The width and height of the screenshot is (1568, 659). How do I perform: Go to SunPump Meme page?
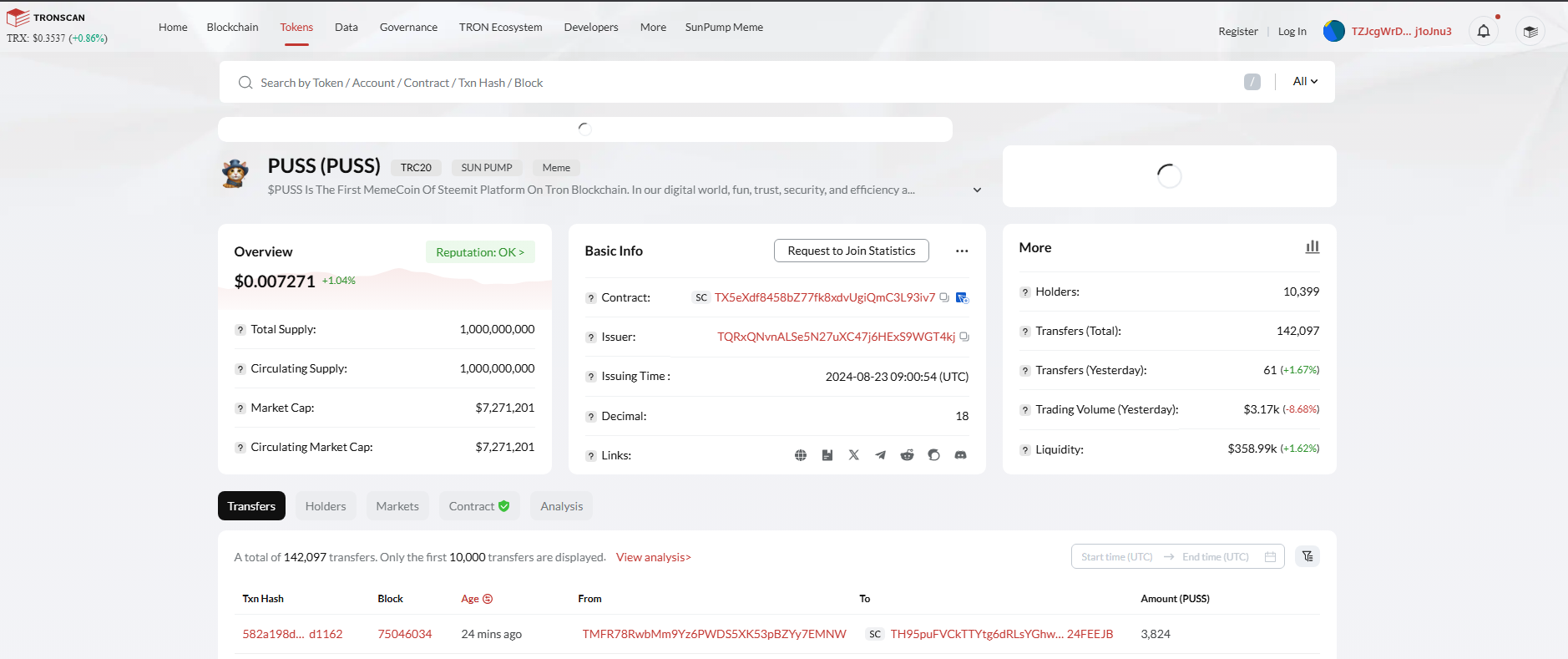coord(724,27)
